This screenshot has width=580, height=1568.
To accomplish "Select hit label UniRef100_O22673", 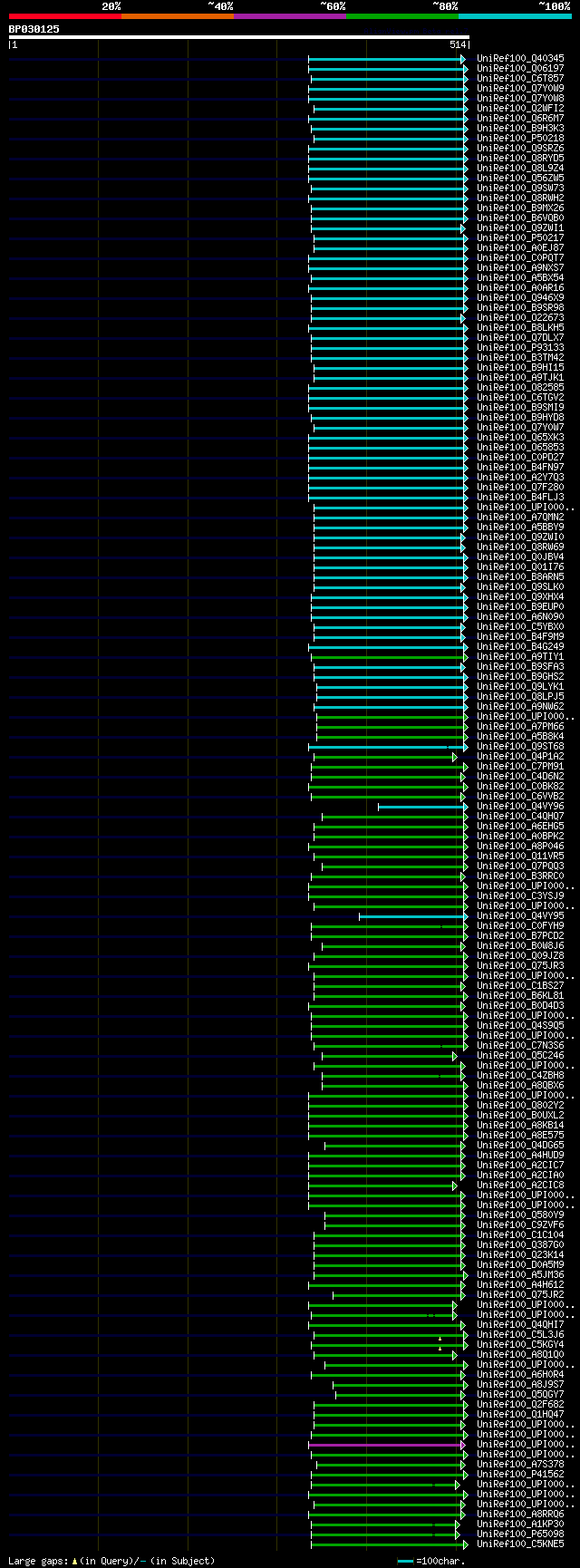I will (x=520, y=318).
